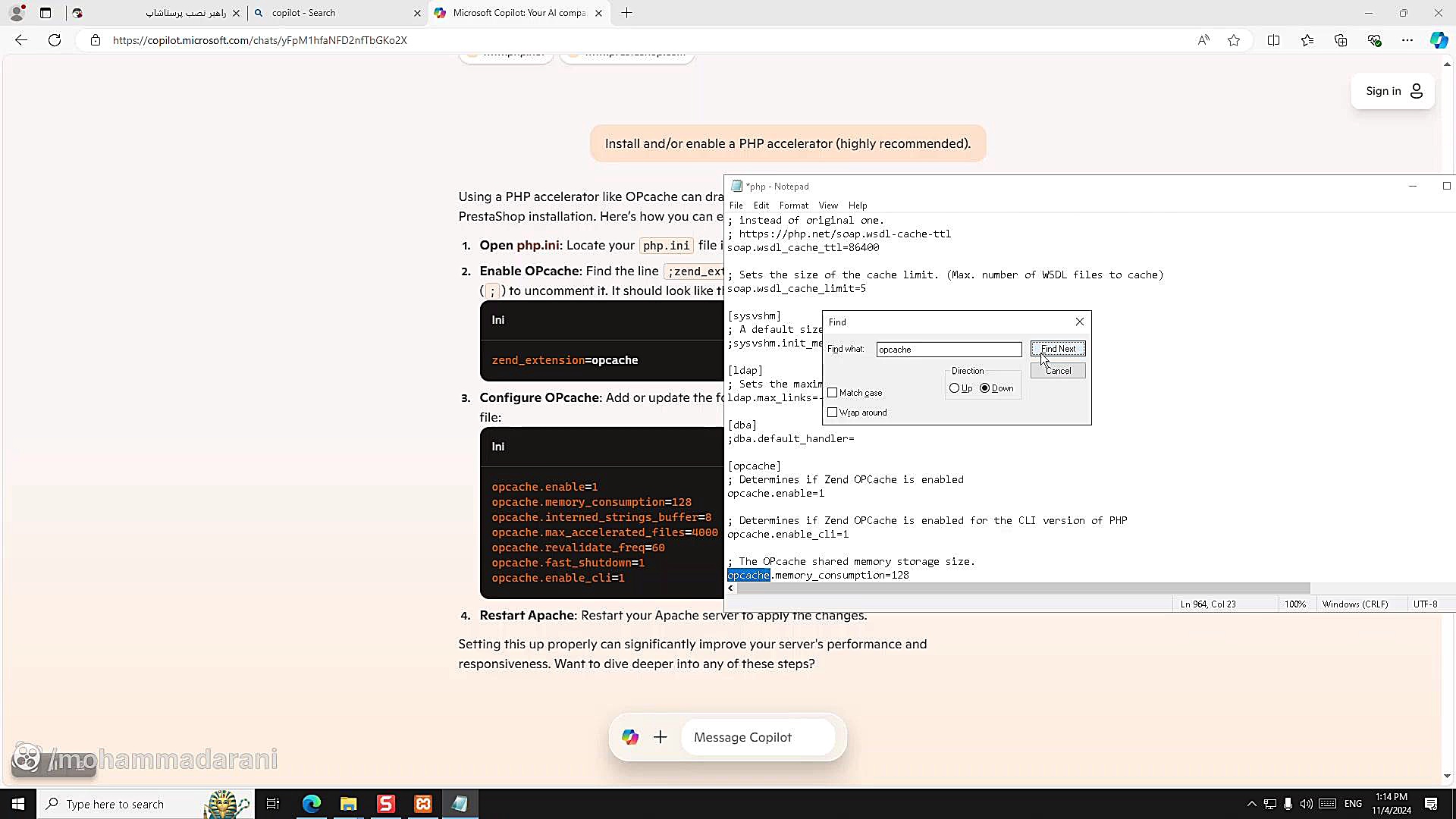Viewport: 1456px width, 819px height.
Task: Add page to favorites star icon
Action: (x=1234, y=40)
